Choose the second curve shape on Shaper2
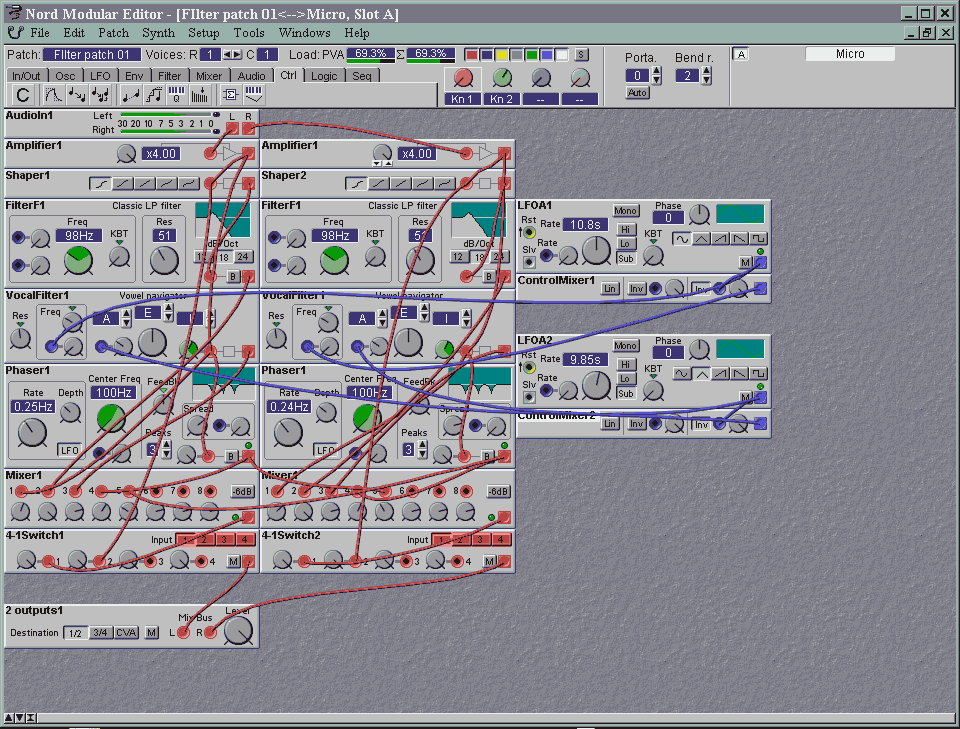 tap(378, 183)
